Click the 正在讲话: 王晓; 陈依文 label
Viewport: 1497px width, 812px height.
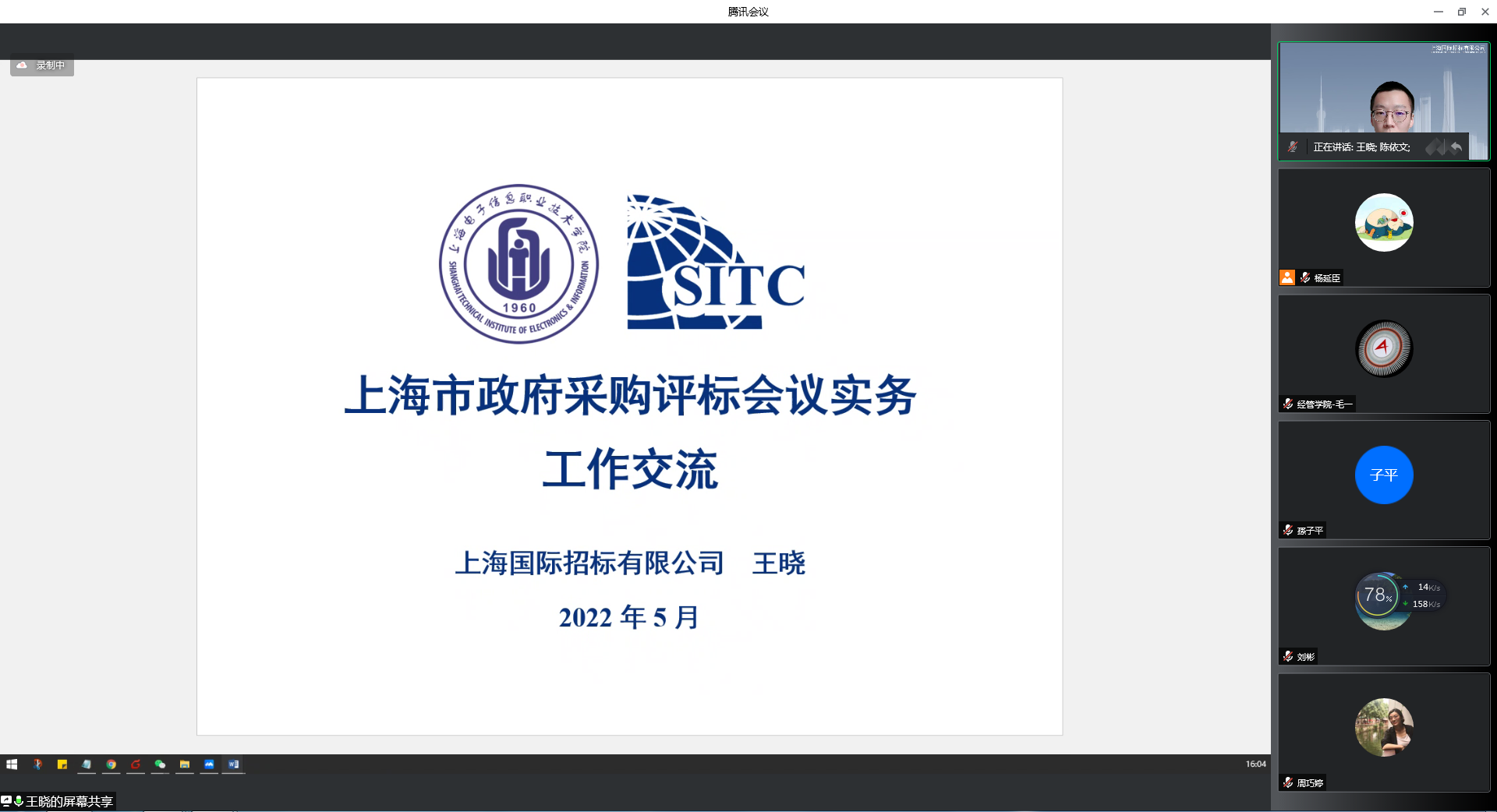coord(1361,147)
